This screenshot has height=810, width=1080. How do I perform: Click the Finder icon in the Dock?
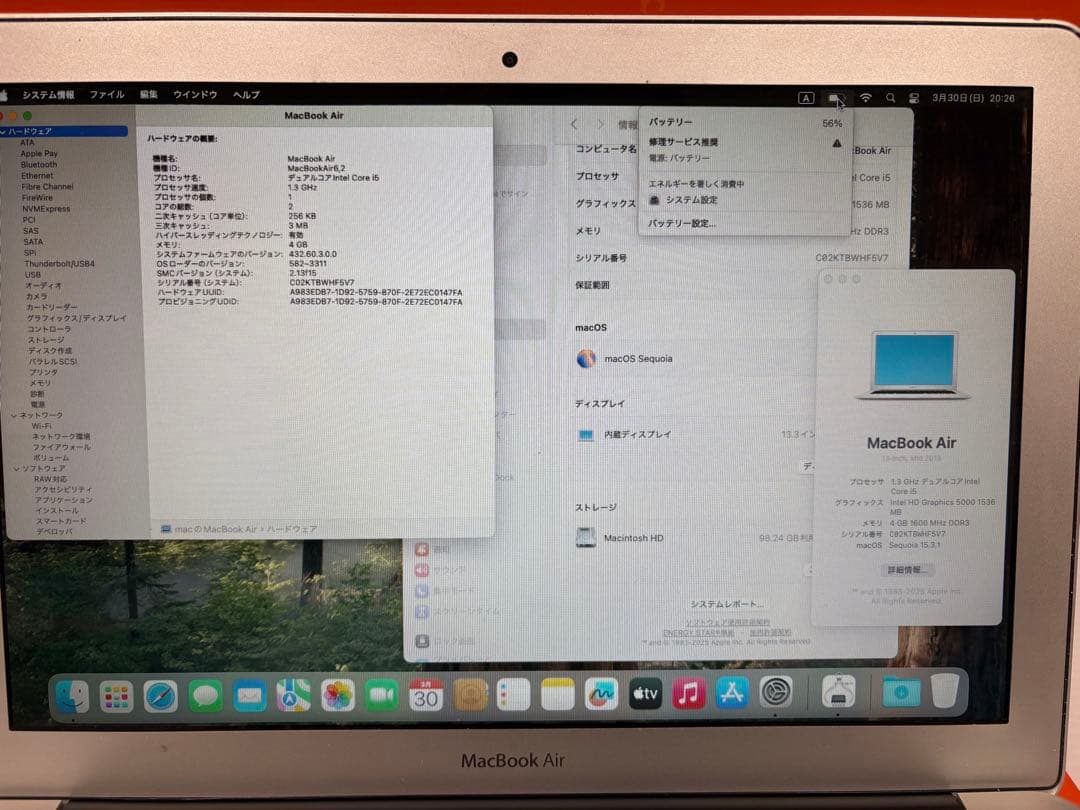[72, 696]
